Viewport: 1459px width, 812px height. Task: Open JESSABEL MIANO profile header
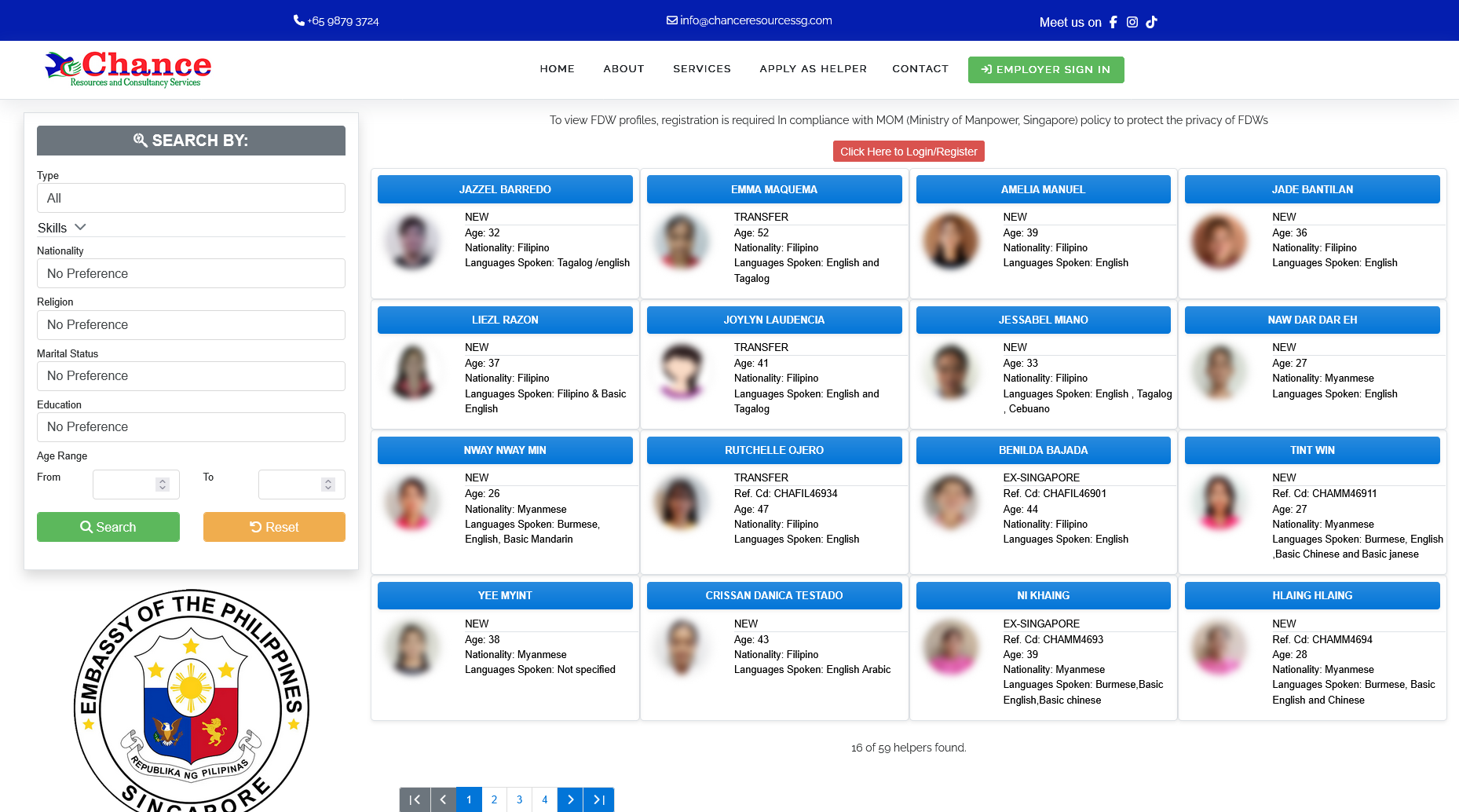point(1044,320)
